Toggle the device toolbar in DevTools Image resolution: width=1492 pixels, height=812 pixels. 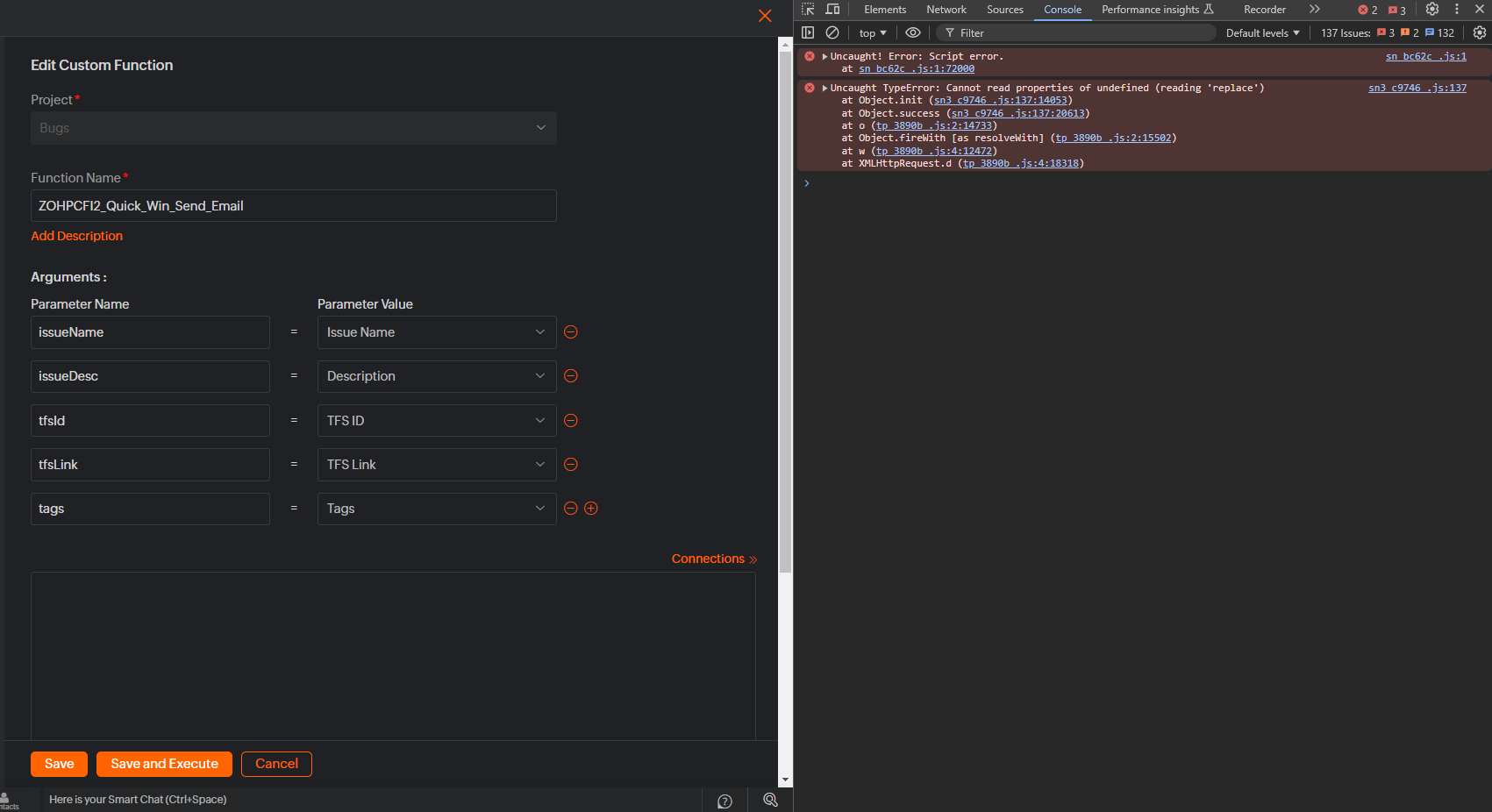click(833, 10)
